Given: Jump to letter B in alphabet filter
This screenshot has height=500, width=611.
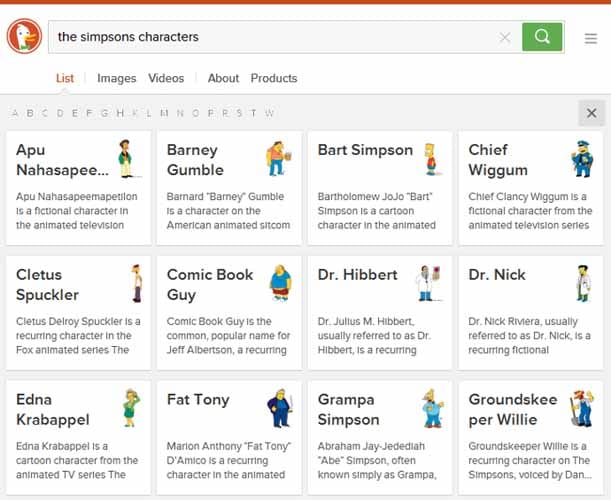Looking at the screenshot, I should click(x=30, y=113).
